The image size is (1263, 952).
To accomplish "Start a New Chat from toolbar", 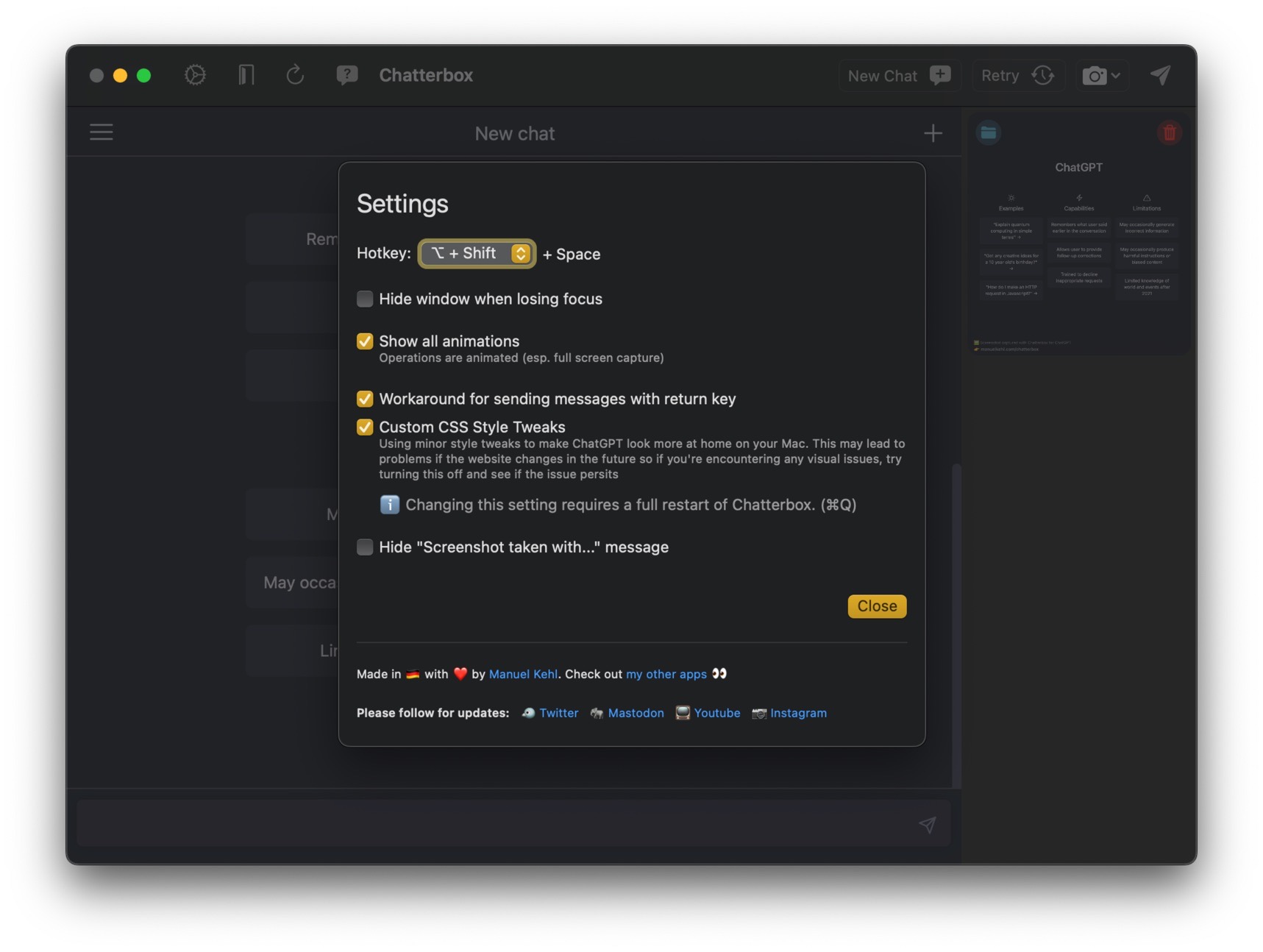I will coord(899,76).
